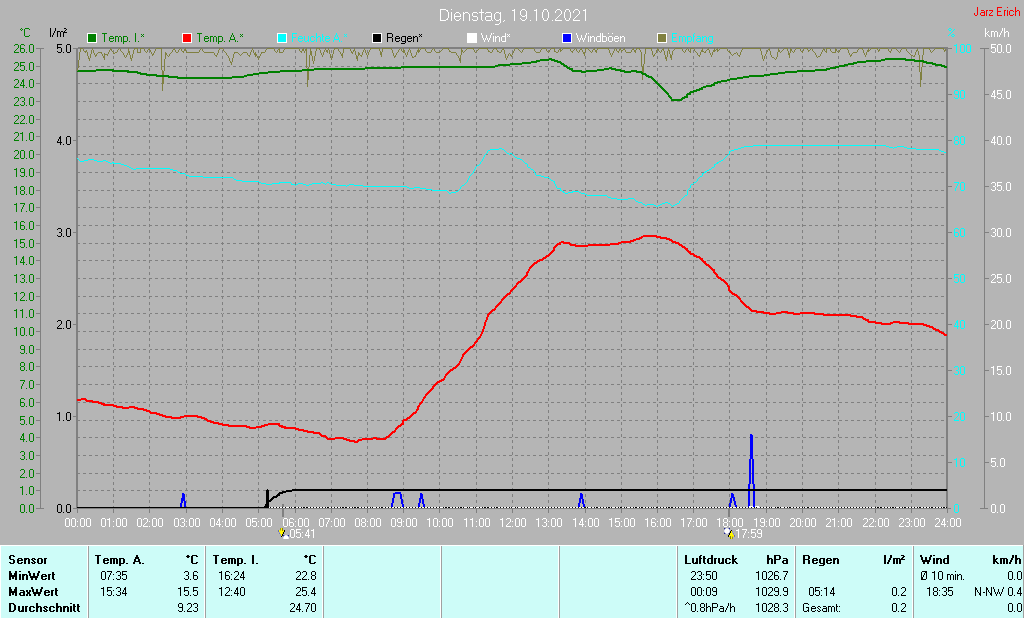Click the black Regen legend swatch

point(377,39)
